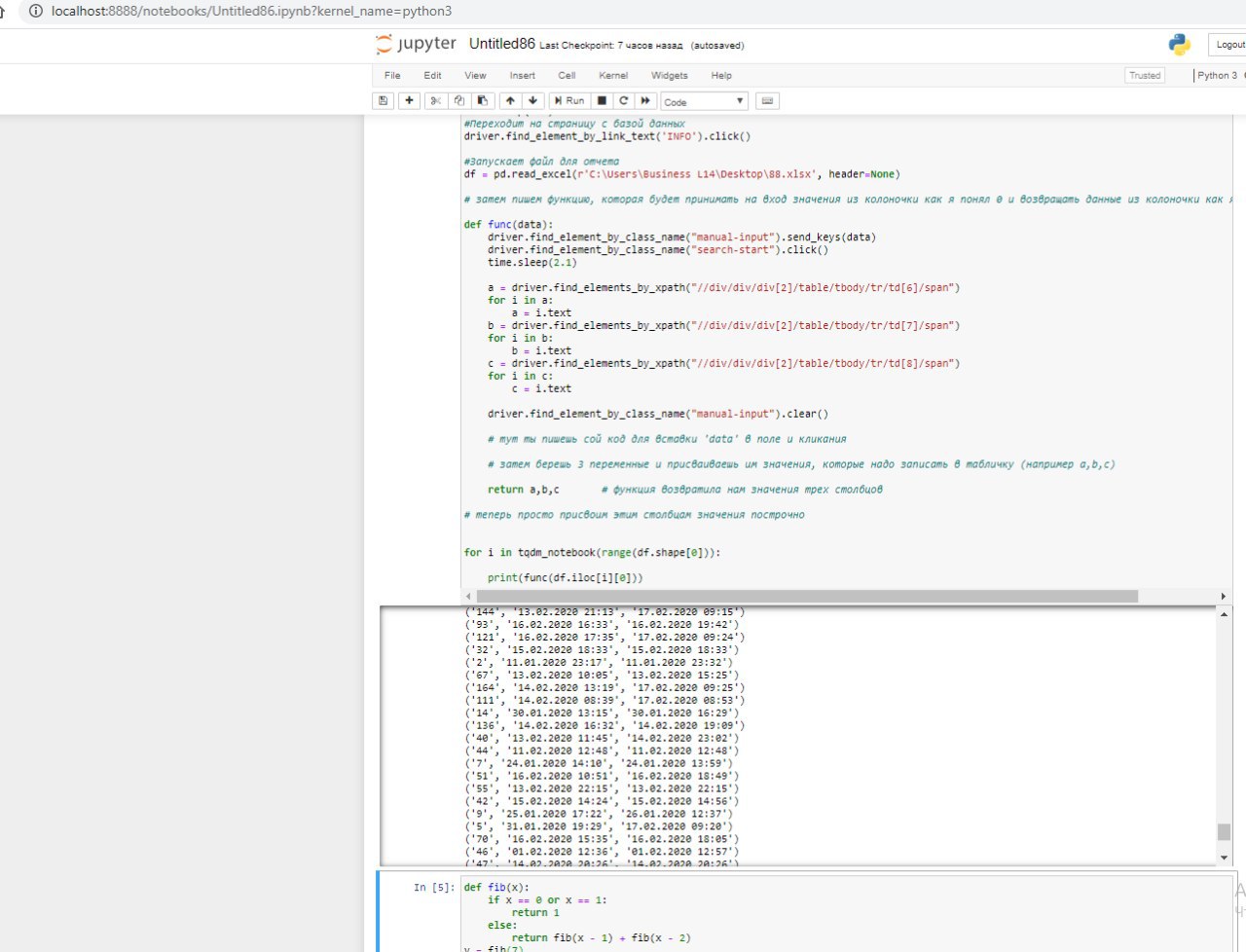Open the cell type Code dropdown
The height and width of the screenshot is (952, 1246).
click(704, 101)
